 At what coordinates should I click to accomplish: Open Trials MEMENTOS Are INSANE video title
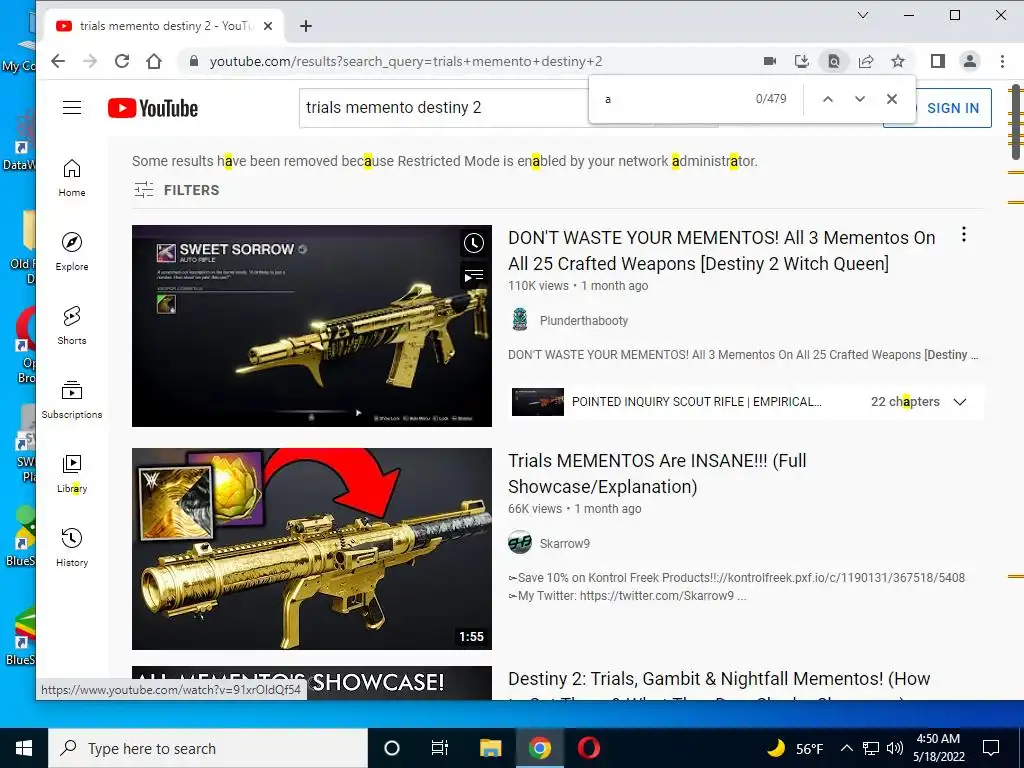pyautogui.click(x=657, y=473)
